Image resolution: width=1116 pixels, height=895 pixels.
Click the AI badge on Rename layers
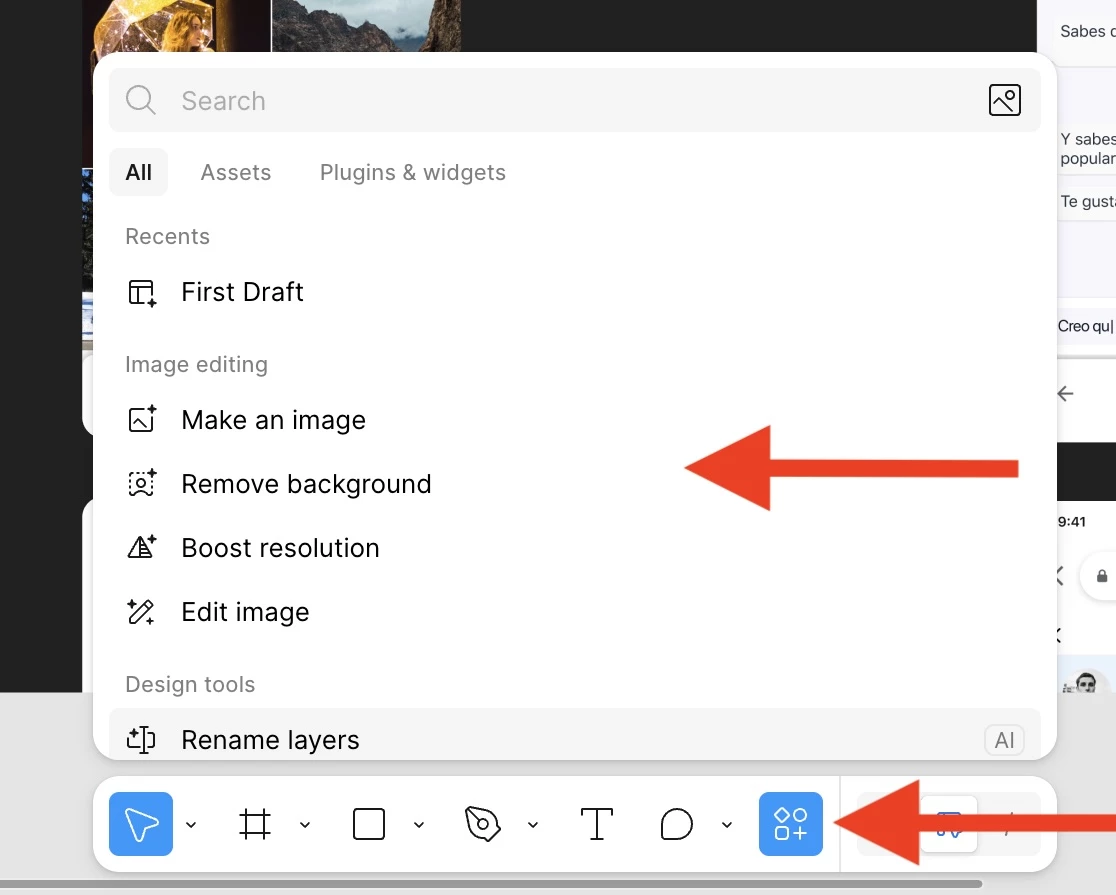point(1004,740)
